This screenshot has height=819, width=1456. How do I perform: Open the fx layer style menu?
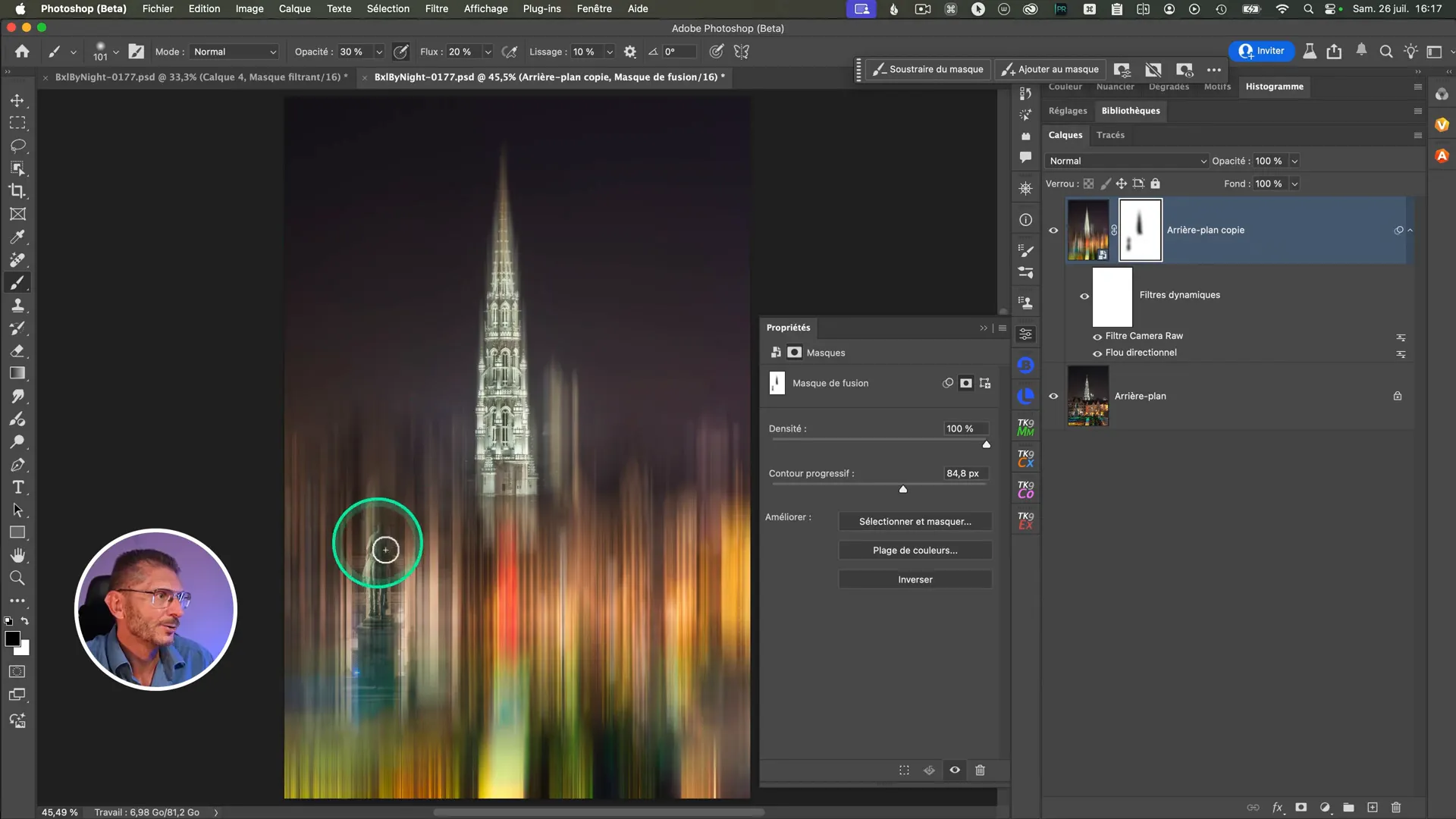click(x=1277, y=808)
